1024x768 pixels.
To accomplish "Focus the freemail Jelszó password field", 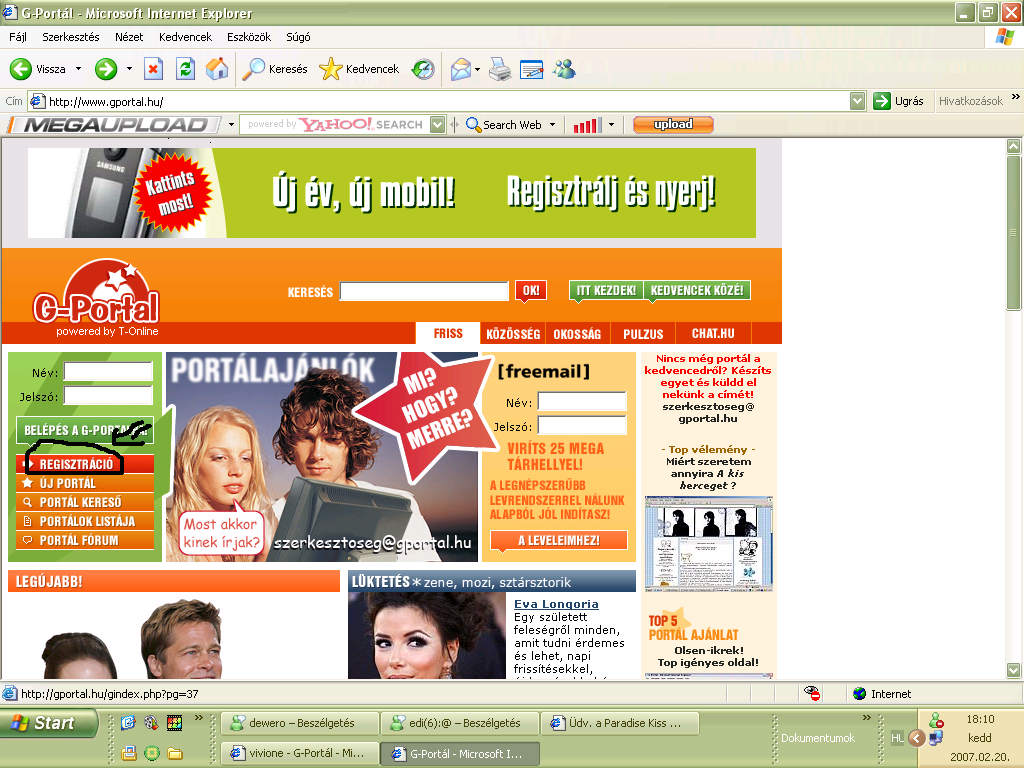I will (582, 425).
